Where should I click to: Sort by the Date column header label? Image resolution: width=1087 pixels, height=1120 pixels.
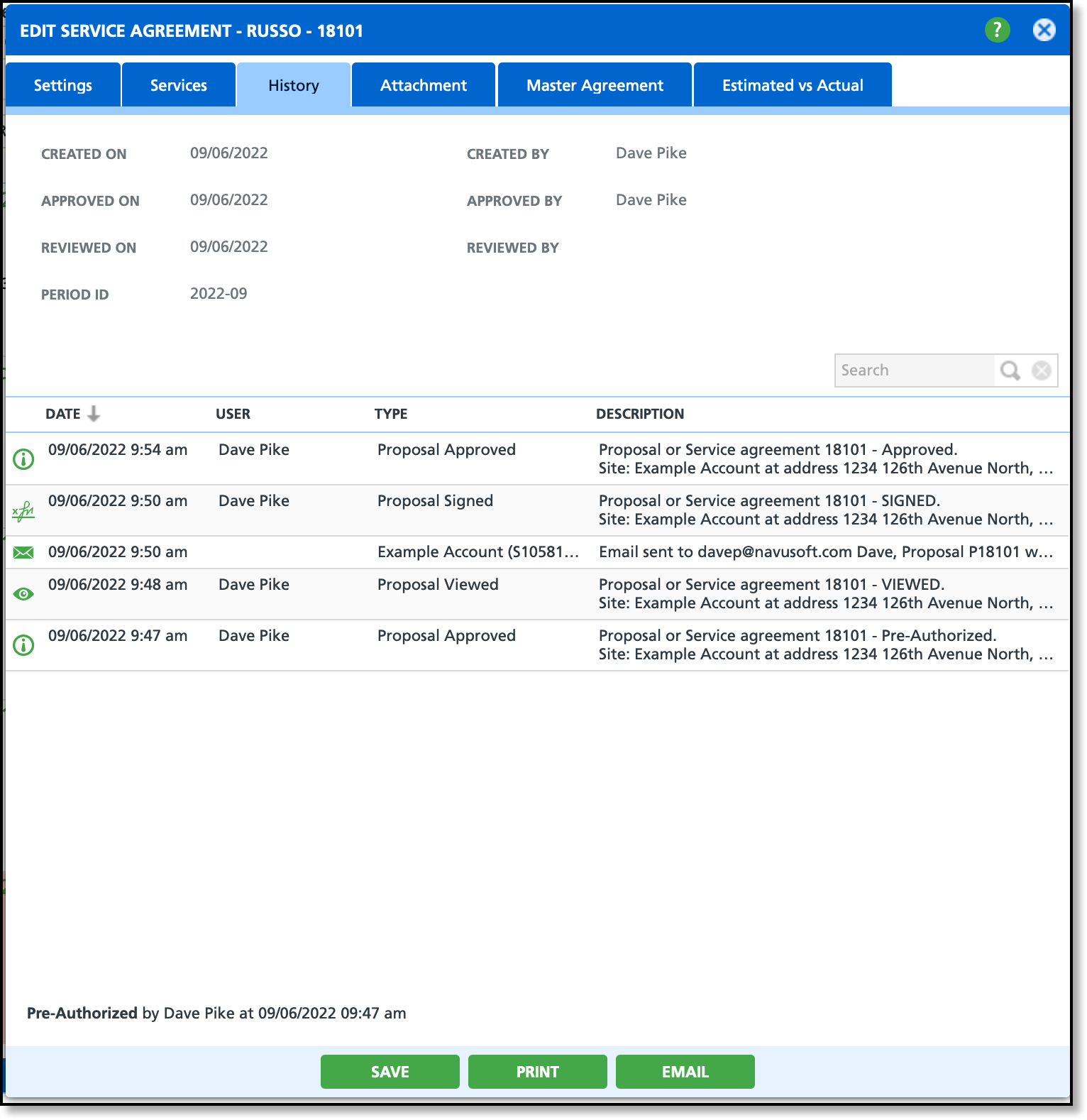click(63, 414)
